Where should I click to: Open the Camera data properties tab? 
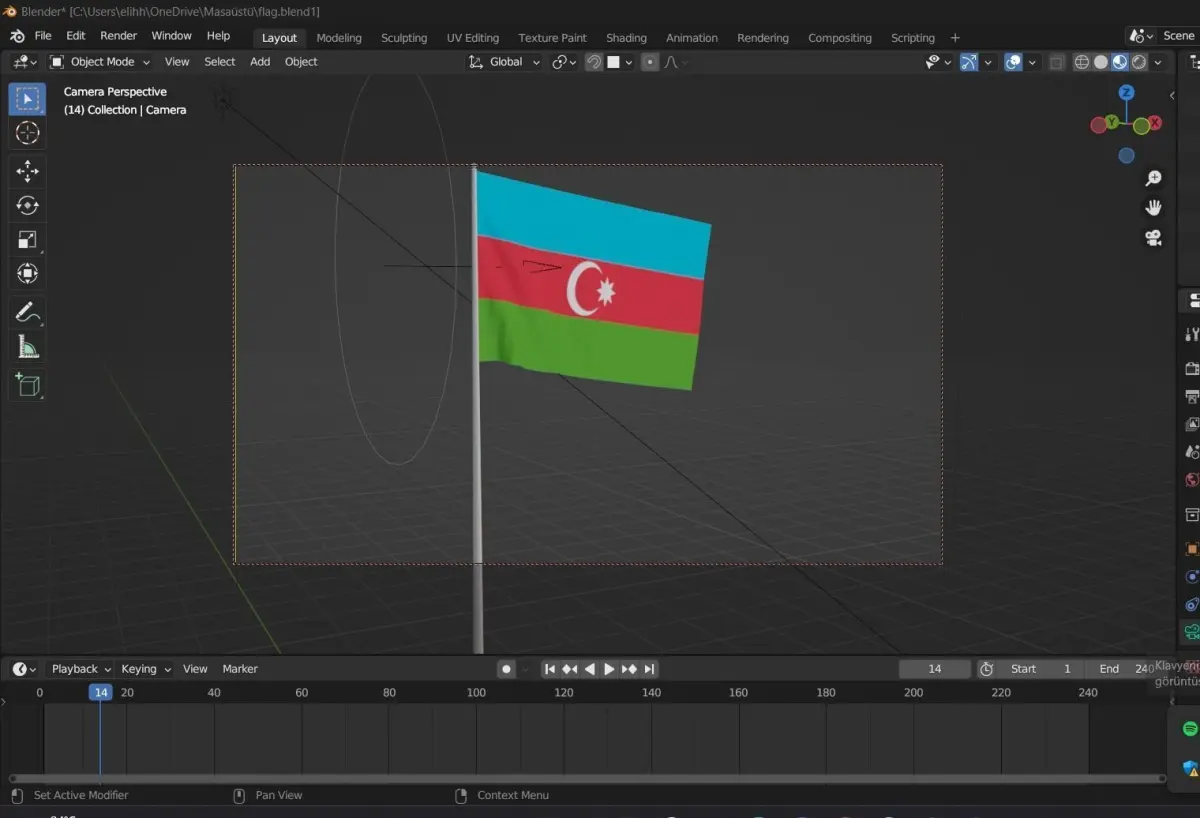tap(1190, 632)
